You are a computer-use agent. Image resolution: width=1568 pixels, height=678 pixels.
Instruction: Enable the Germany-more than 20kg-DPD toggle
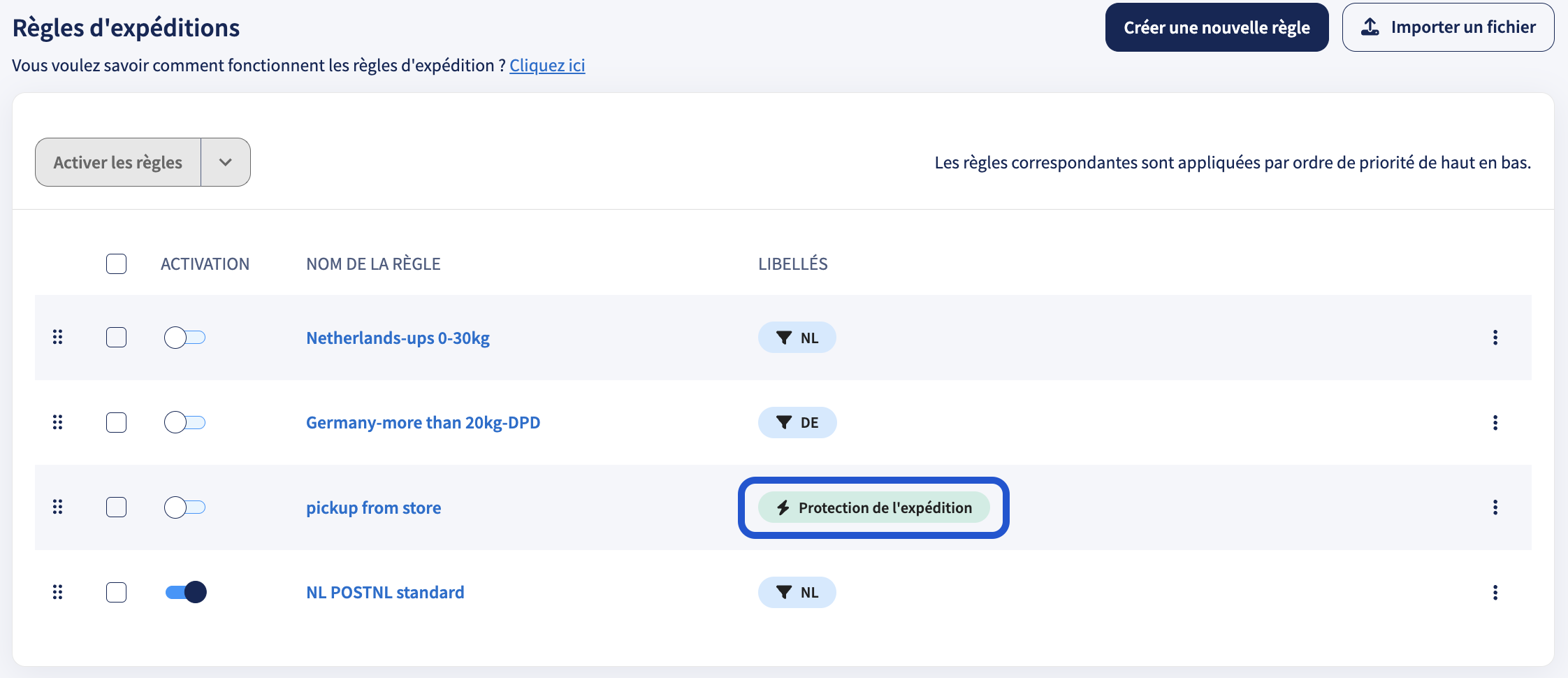pos(185,422)
